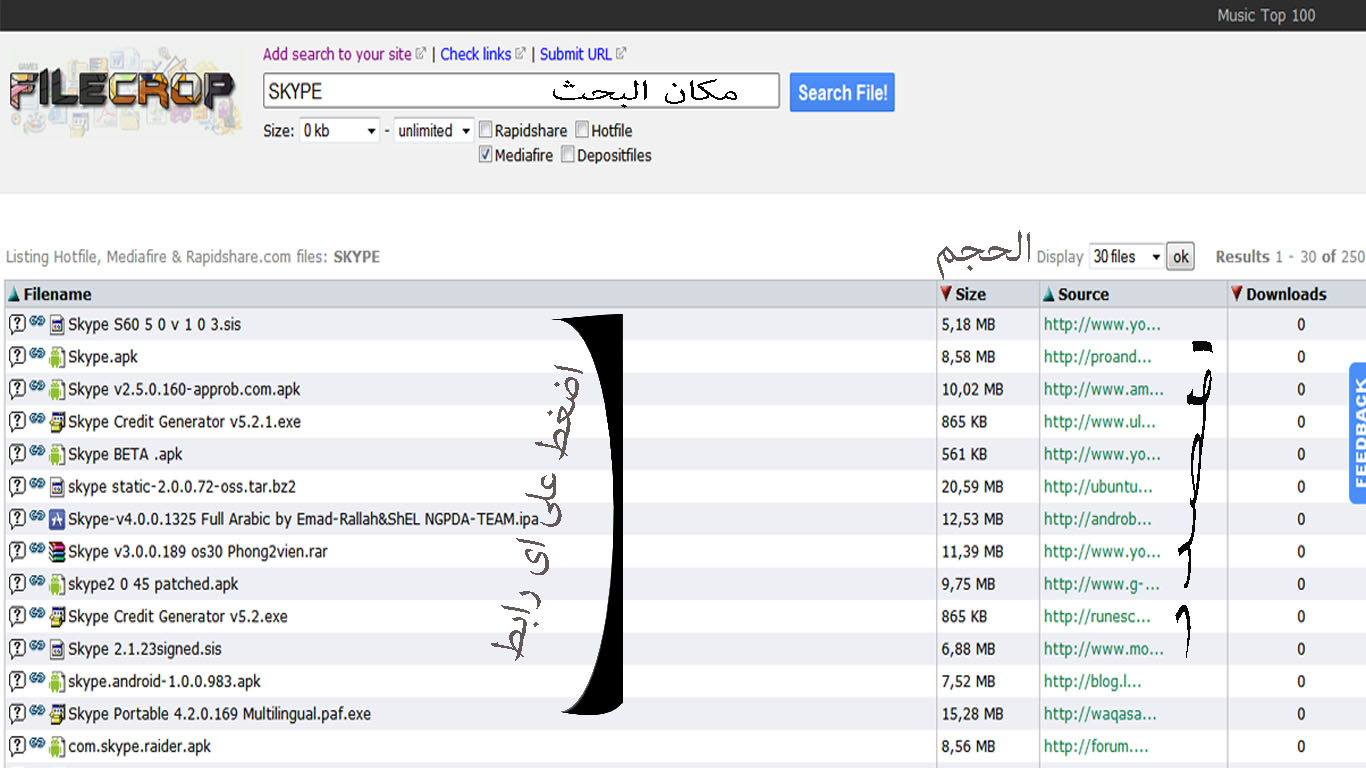Open the maximum size unlimited dropdown

433,130
